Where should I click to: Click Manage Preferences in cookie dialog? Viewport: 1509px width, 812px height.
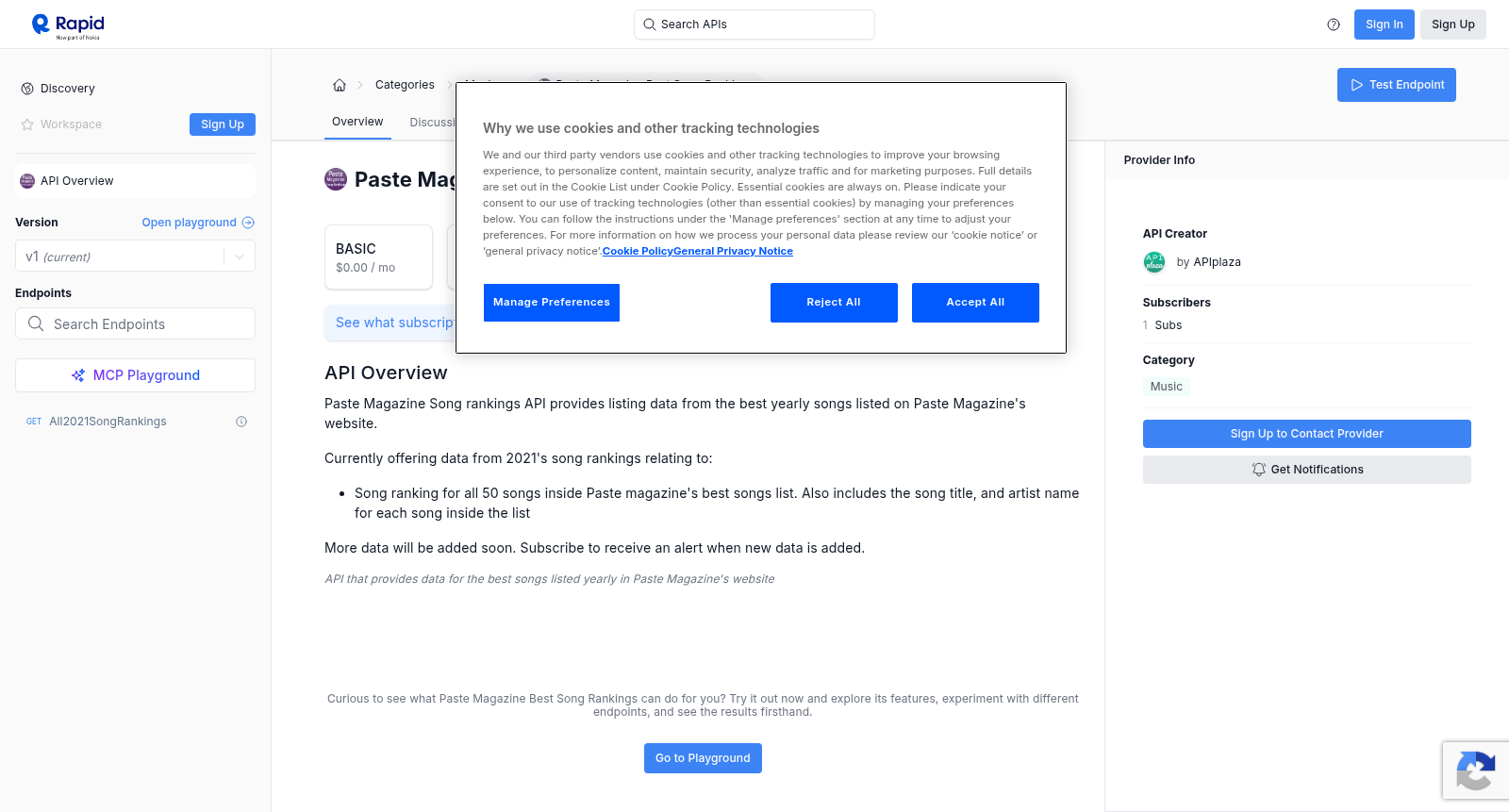[552, 303]
